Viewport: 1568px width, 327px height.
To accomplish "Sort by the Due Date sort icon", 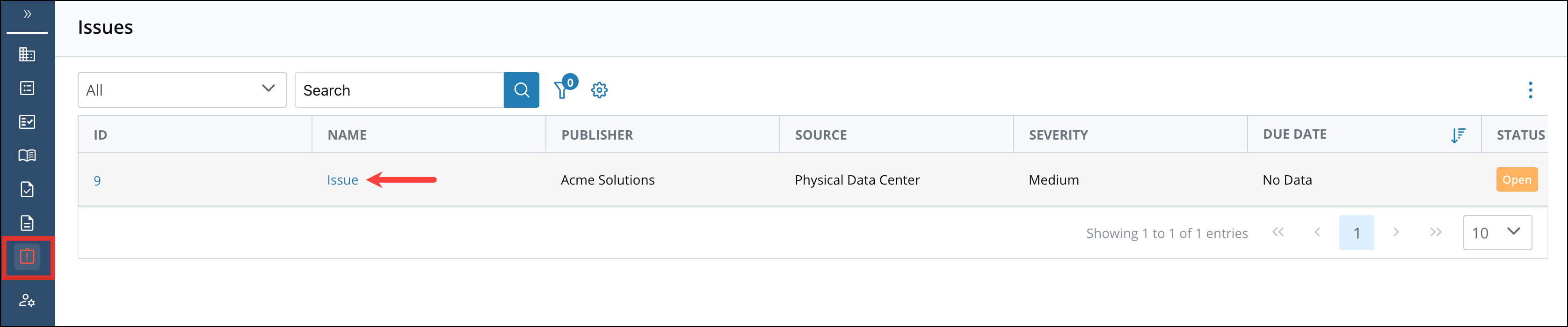I will click(x=1458, y=135).
